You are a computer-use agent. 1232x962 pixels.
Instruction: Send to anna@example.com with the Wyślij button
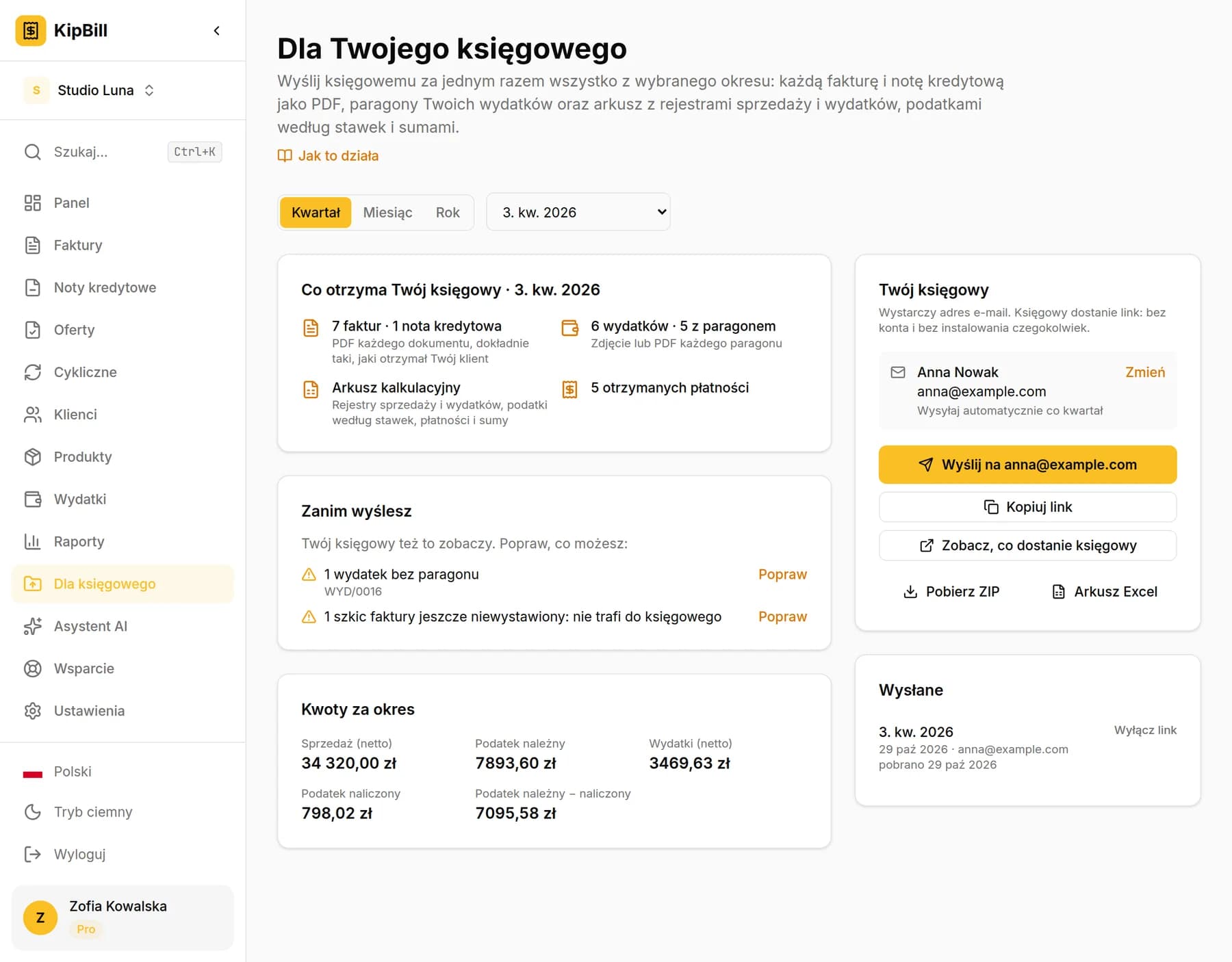point(1027,465)
